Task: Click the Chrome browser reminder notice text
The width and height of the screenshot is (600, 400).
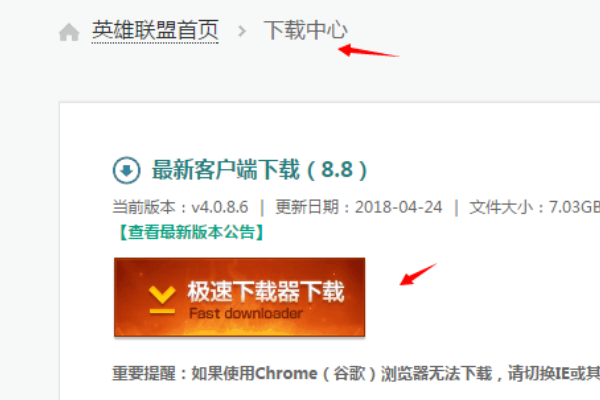Action: click(x=356, y=374)
